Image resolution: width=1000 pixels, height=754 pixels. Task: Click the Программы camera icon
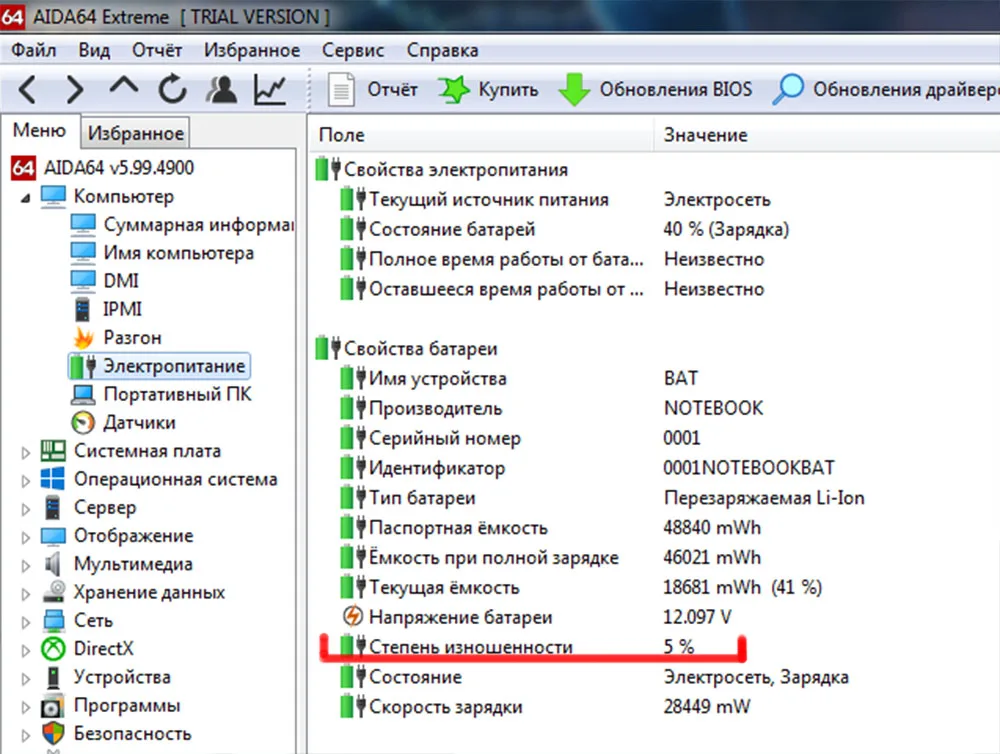pos(52,706)
